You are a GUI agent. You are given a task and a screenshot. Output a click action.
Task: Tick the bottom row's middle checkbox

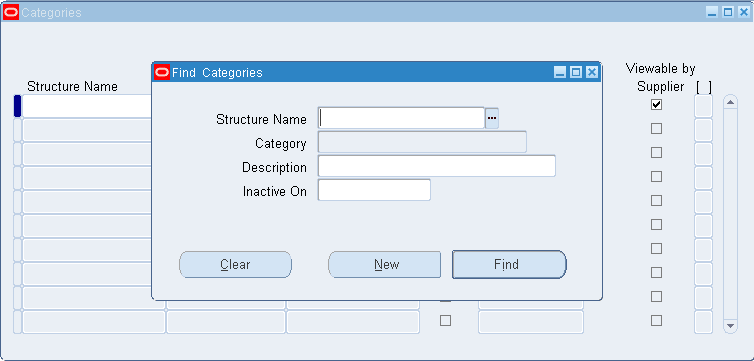point(446,321)
